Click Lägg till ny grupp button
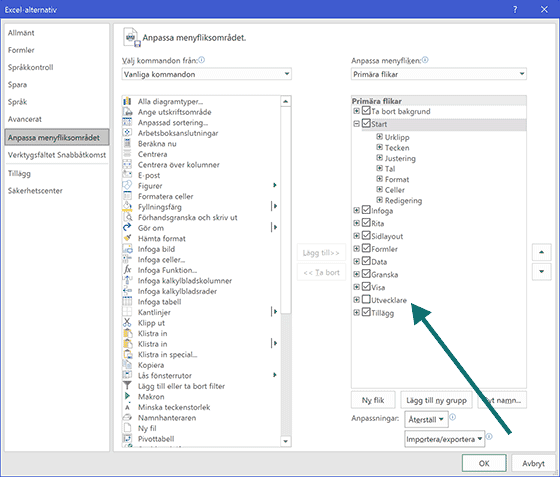Image resolution: width=560 pixels, height=477 pixels. click(x=436, y=400)
